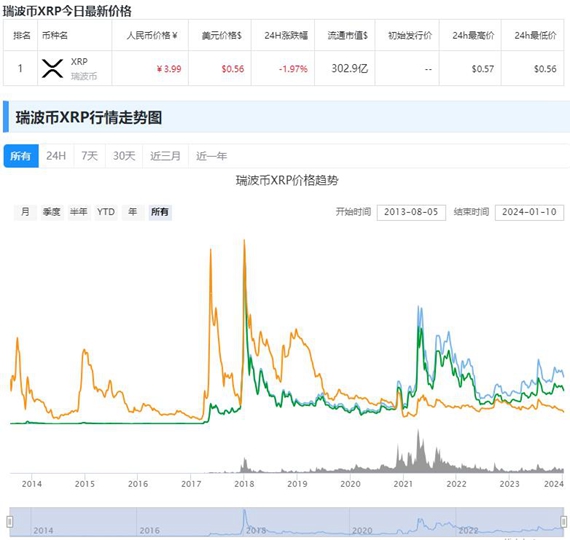Edit the start date field 2013-08-05
The image size is (570, 540).
(411, 212)
